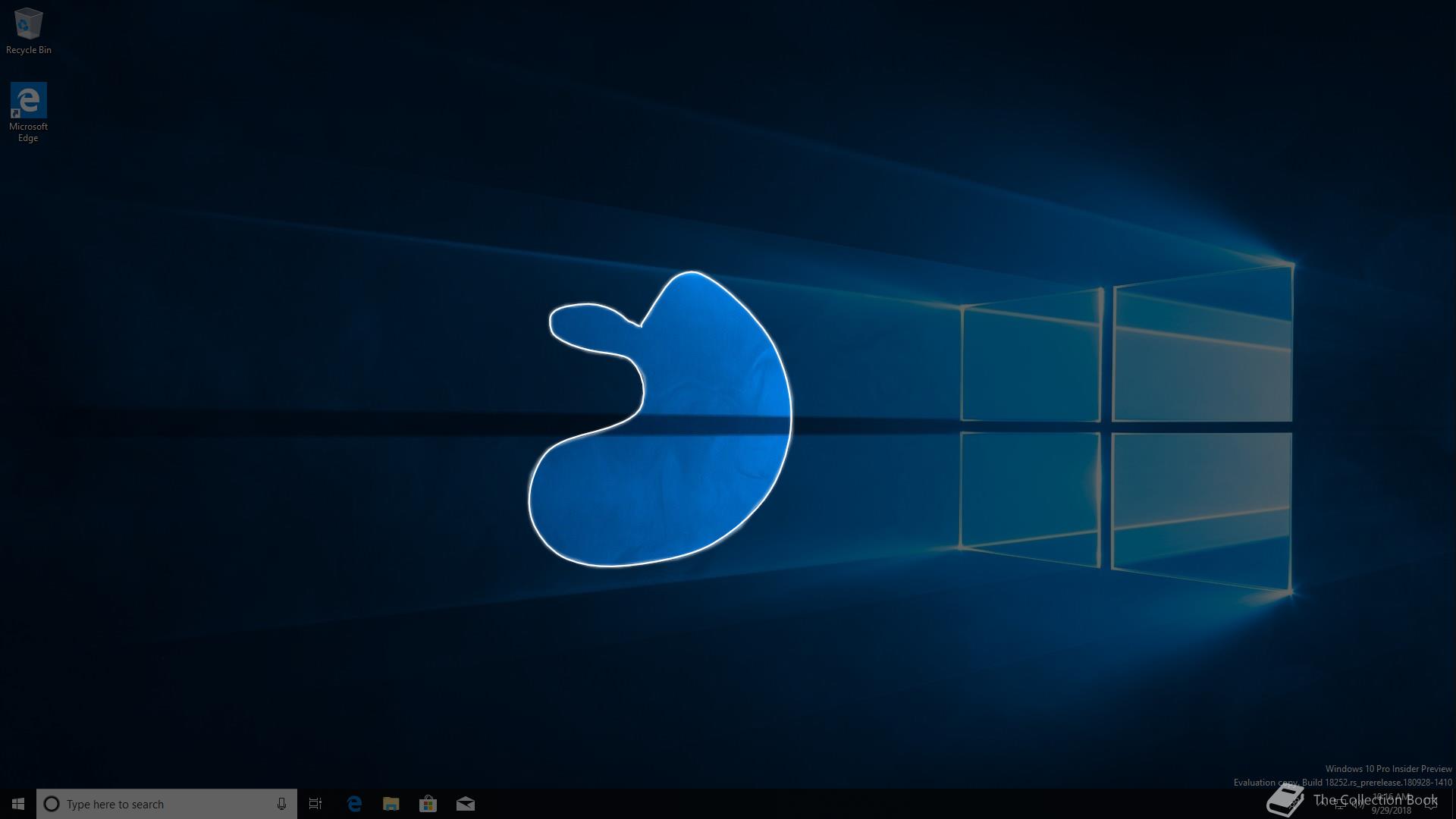Image resolution: width=1456 pixels, height=819 pixels.
Task: Select the Microsoft Edge desktop shortcut
Action: tap(28, 112)
